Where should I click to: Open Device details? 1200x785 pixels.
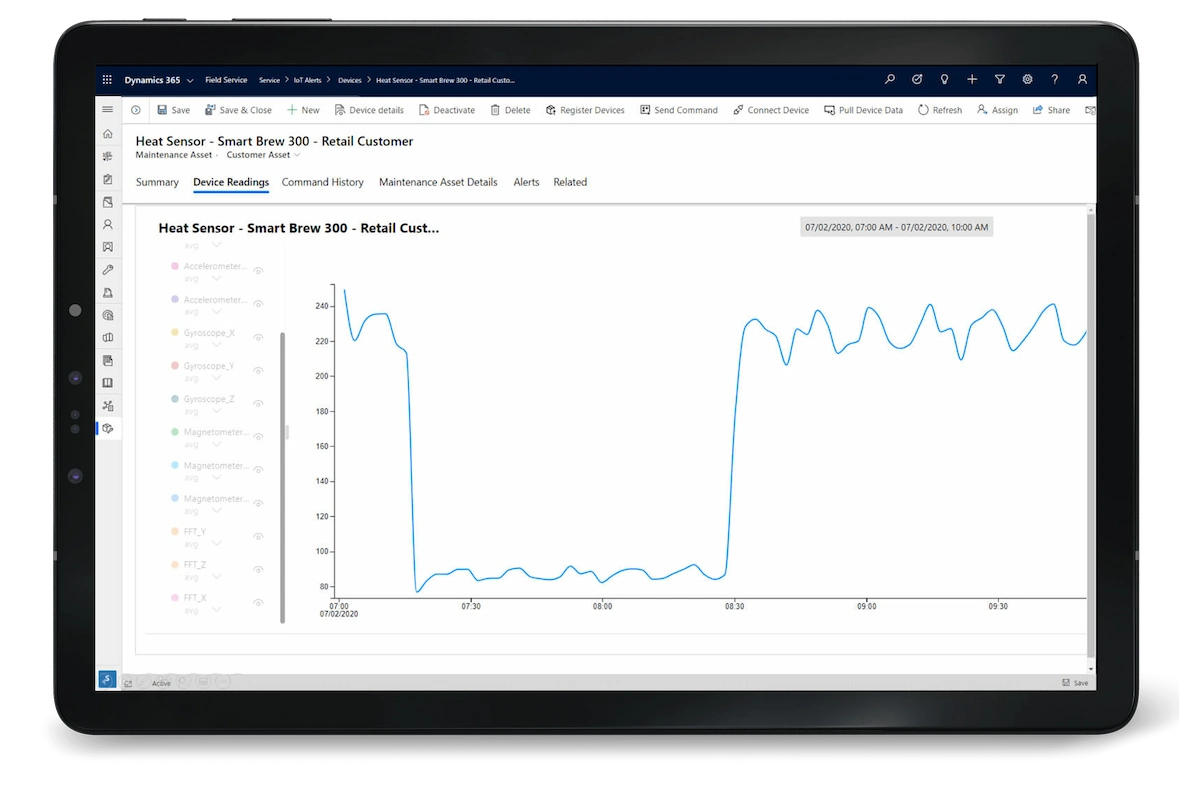(x=369, y=110)
